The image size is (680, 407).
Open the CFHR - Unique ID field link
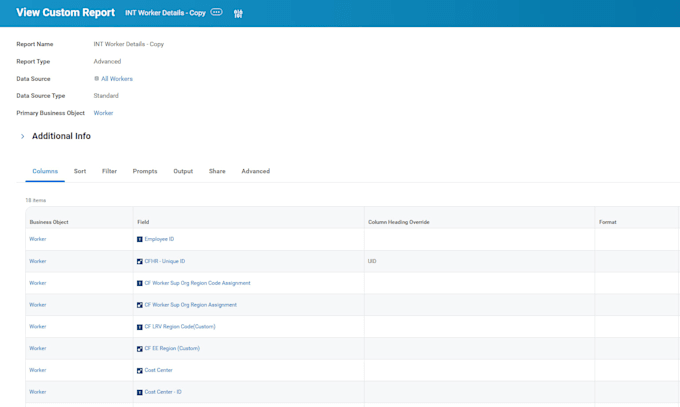(165, 261)
